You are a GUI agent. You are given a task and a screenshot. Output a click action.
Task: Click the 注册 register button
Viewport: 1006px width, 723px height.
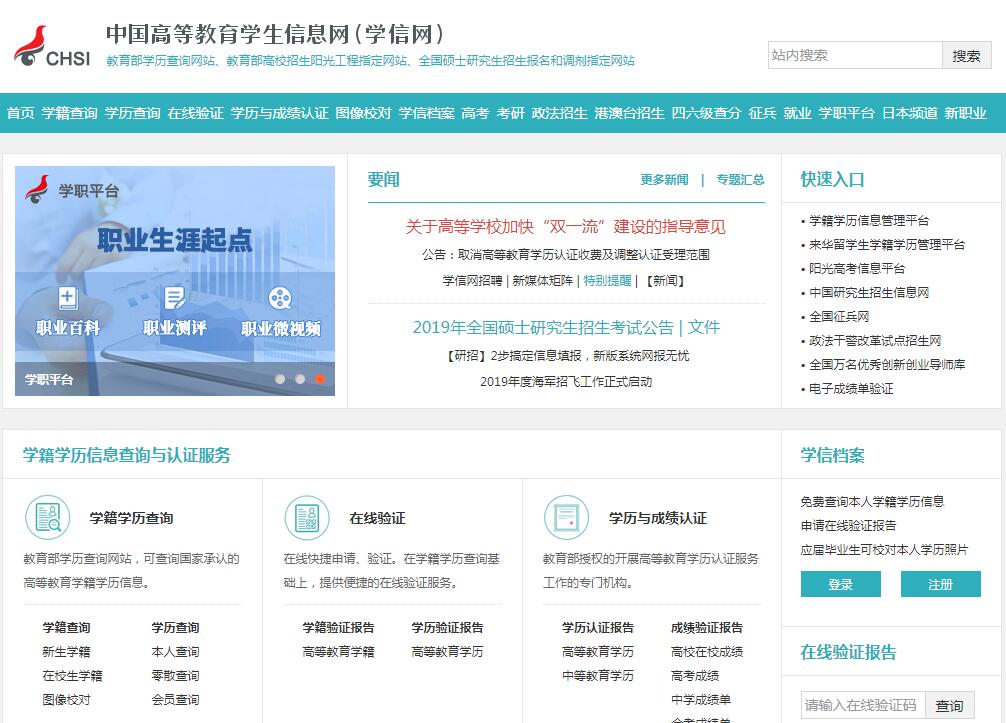941,584
